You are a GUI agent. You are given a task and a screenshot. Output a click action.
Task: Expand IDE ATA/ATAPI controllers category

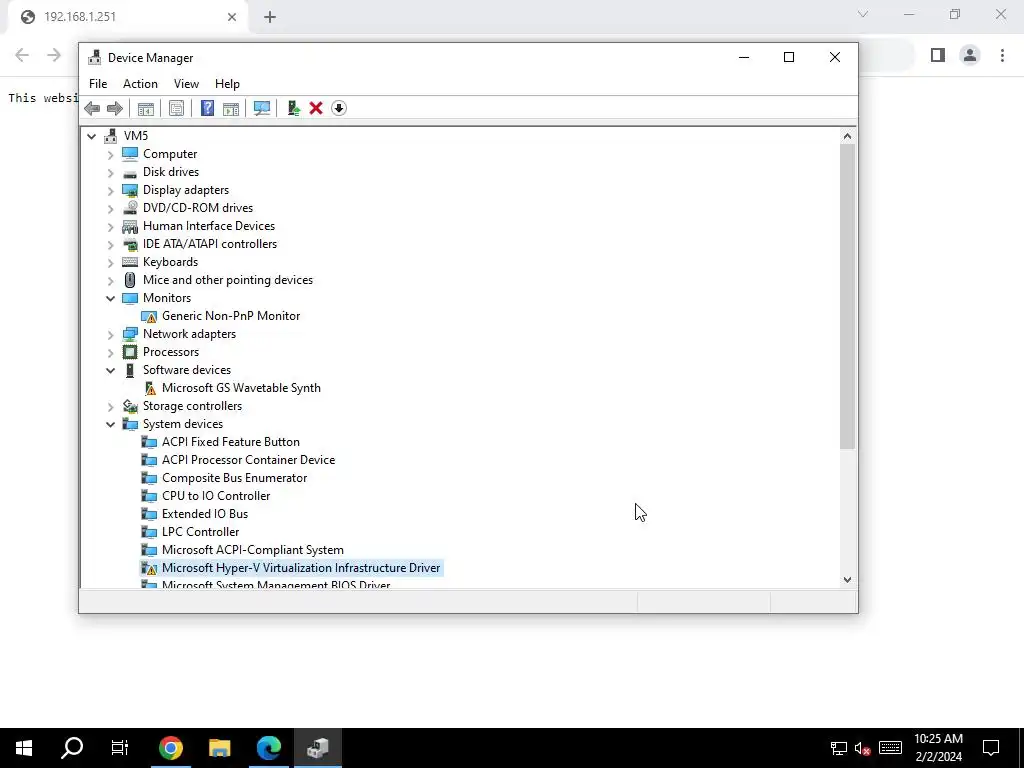point(110,244)
